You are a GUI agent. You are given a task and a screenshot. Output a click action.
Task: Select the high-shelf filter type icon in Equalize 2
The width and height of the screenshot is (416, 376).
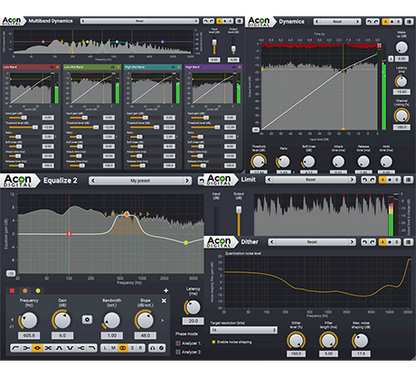coord(81,348)
